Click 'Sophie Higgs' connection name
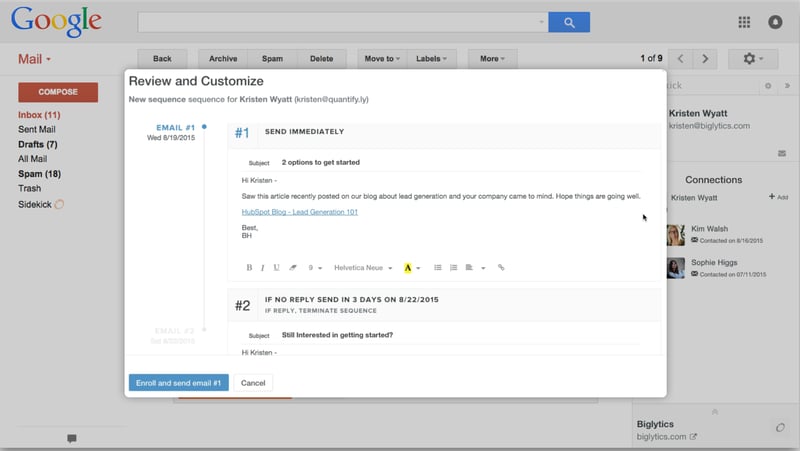800x451 pixels. [x=714, y=262]
